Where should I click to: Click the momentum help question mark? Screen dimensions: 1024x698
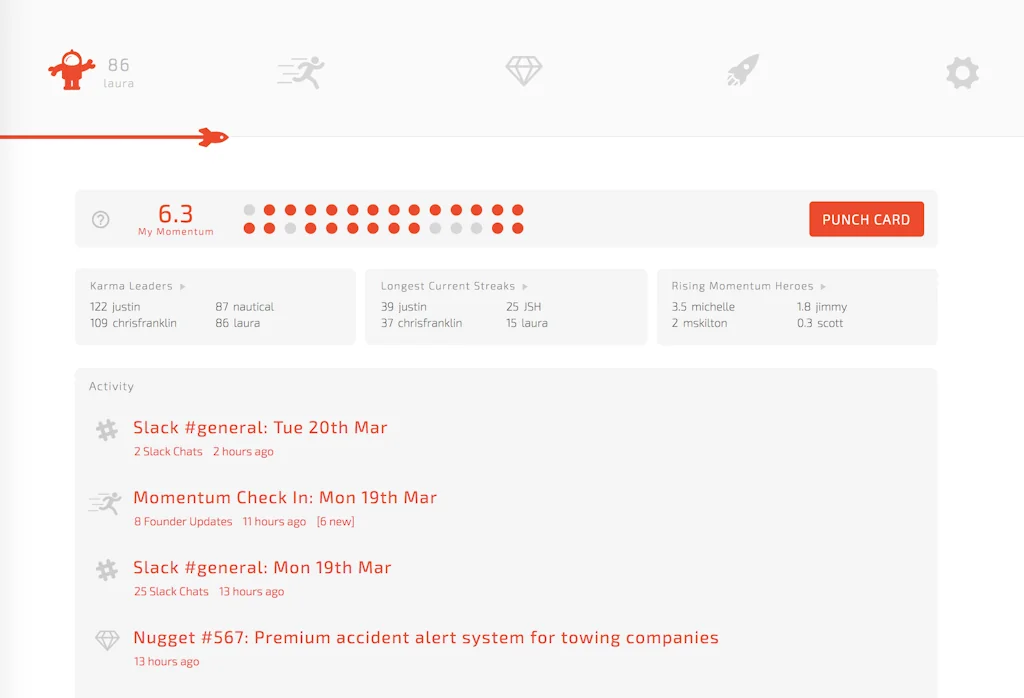click(x=101, y=220)
